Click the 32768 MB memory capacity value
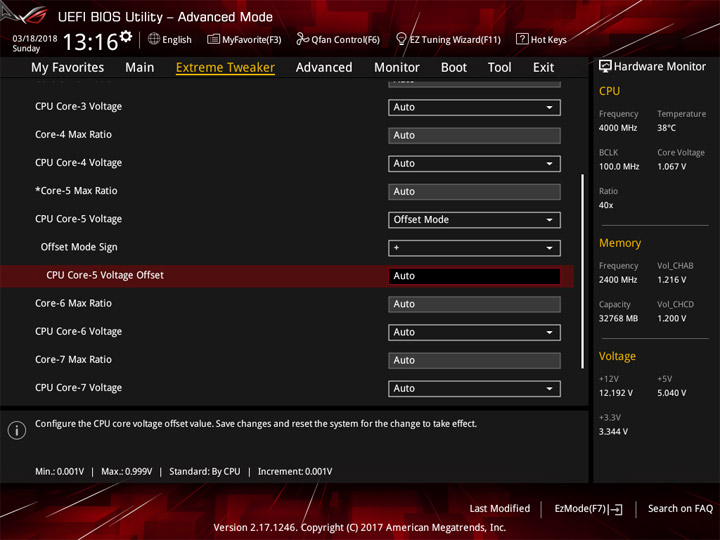Viewport: 720px width, 540px height. (x=618, y=319)
